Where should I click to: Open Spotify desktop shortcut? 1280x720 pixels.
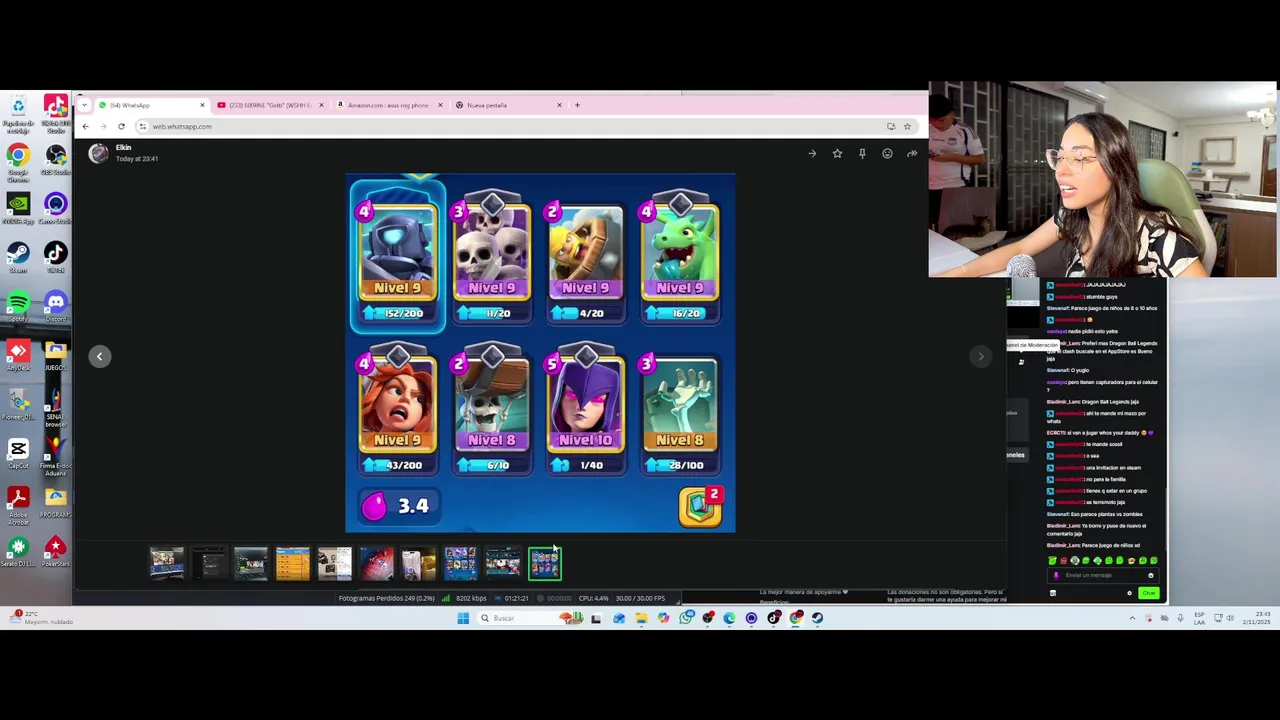(18, 307)
